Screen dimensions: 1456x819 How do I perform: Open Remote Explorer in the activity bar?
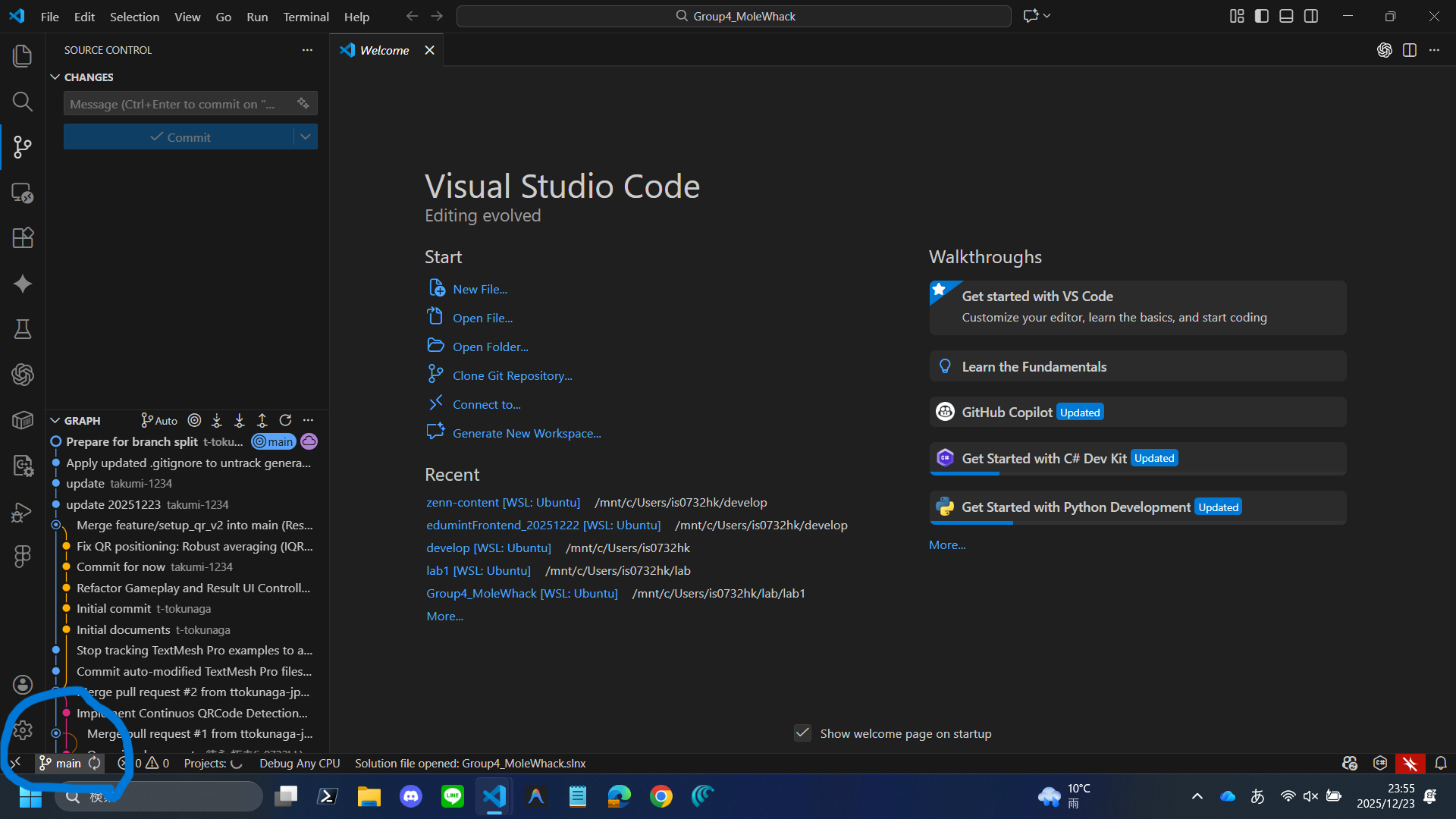[23, 193]
